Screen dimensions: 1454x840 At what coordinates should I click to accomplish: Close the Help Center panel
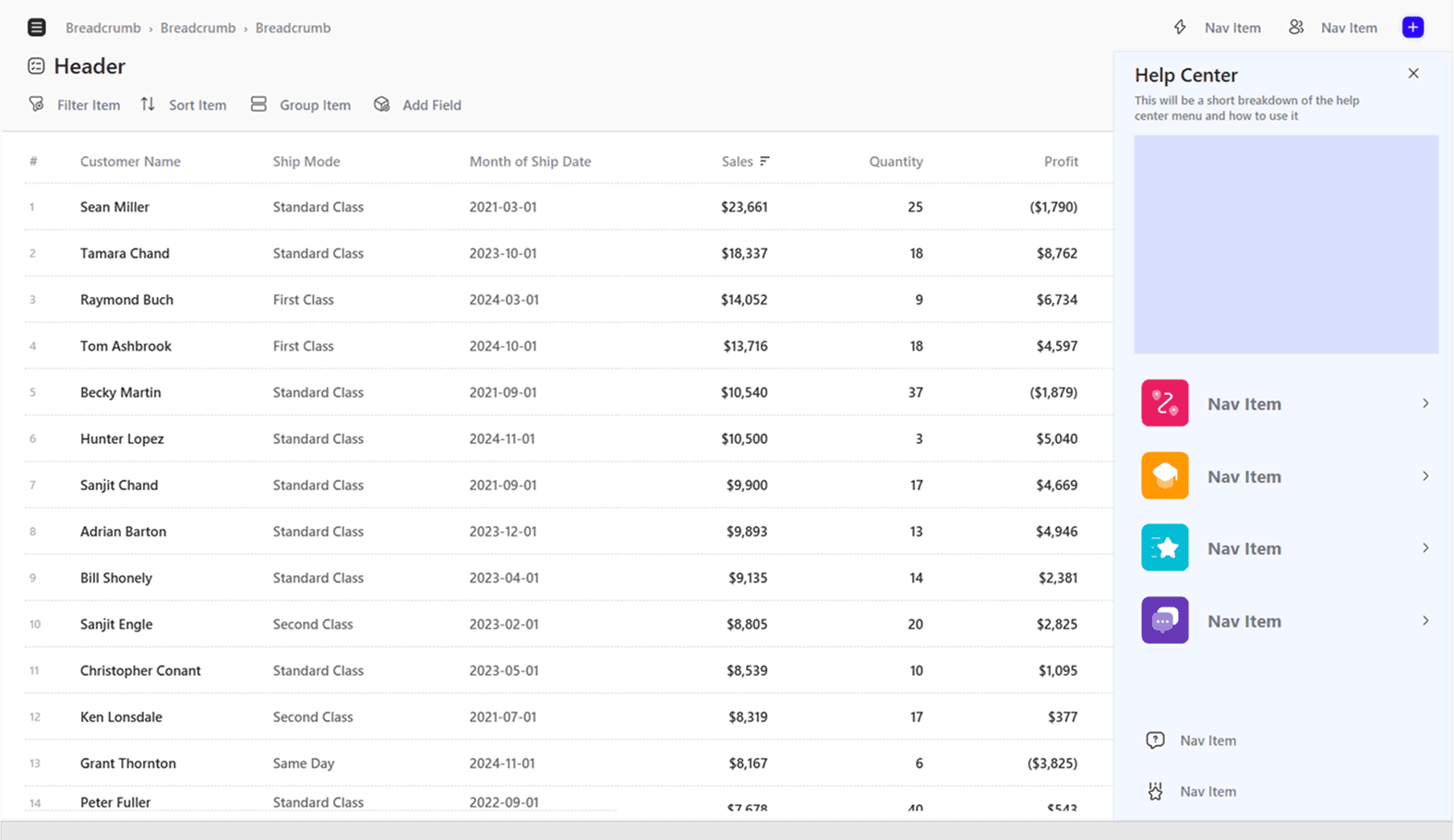(x=1413, y=74)
